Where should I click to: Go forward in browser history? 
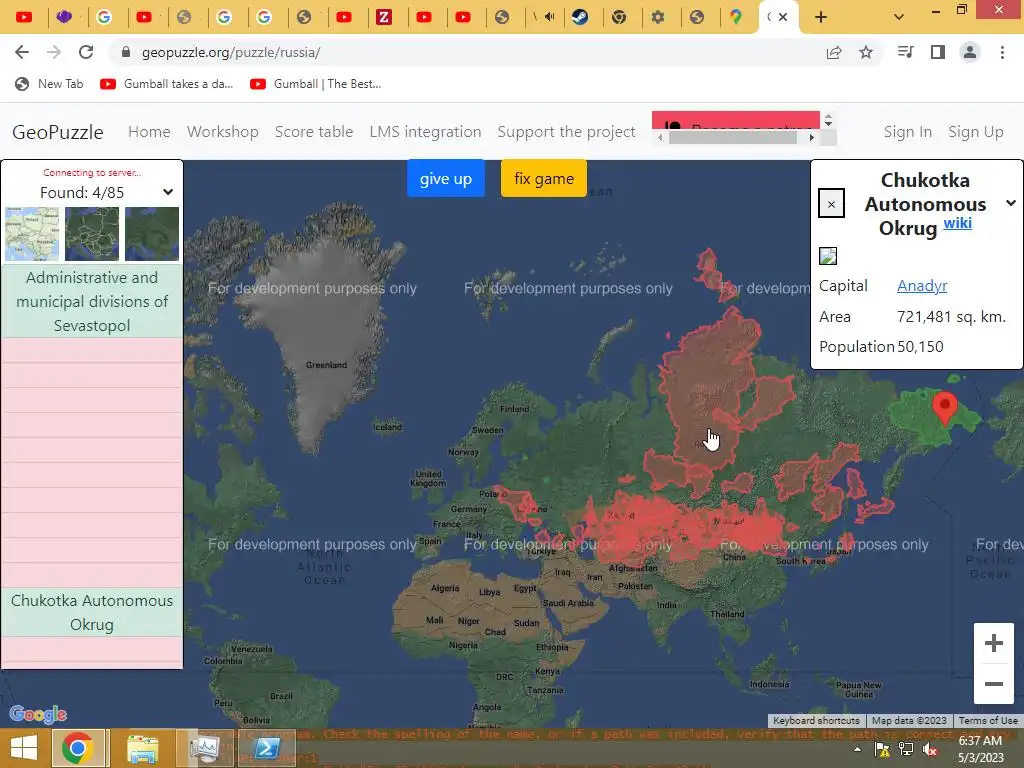pyautogui.click(x=54, y=52)
